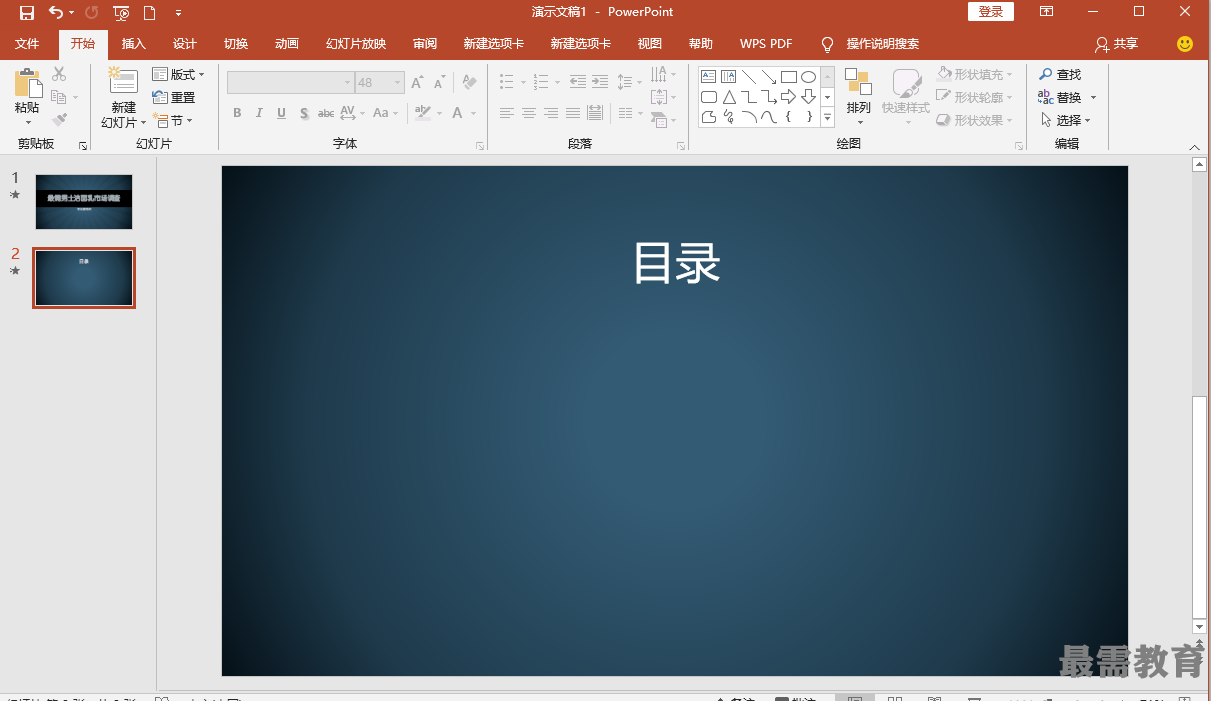The width and height of the screenshot is (1211, 701).
Task: Pick the arrow line shape
Action: pos(768,77)
